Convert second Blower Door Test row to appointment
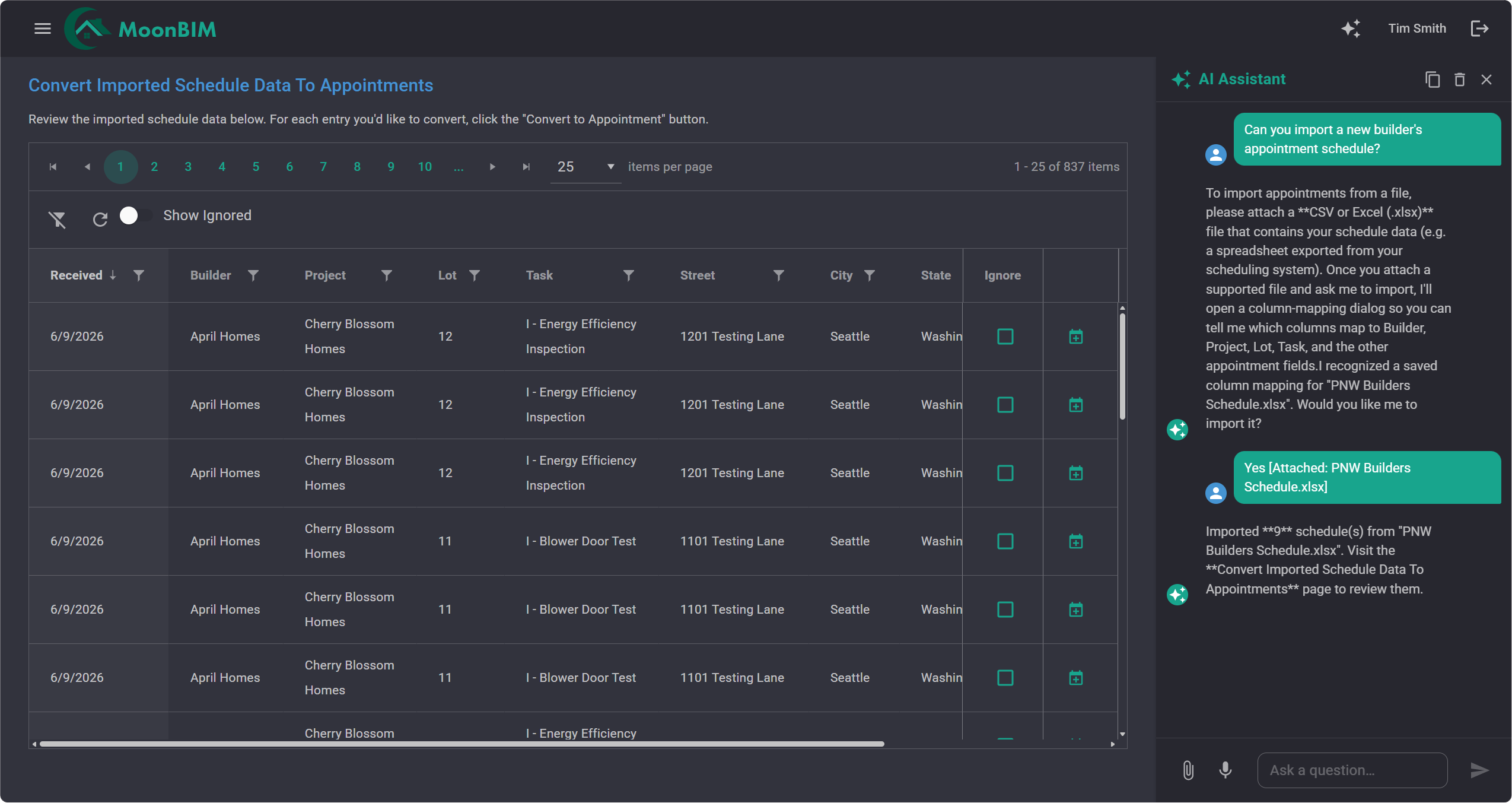1512x803 pixels. (x=1076, y=610)
